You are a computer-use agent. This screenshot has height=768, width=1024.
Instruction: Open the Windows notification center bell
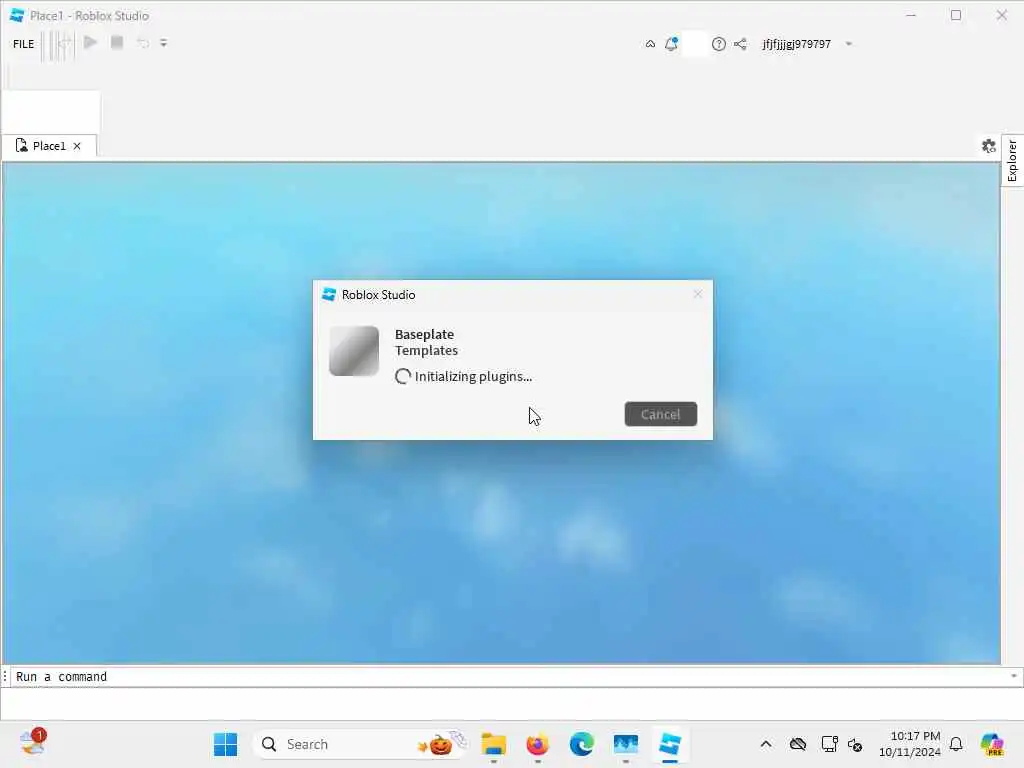(x=956, y=744)
